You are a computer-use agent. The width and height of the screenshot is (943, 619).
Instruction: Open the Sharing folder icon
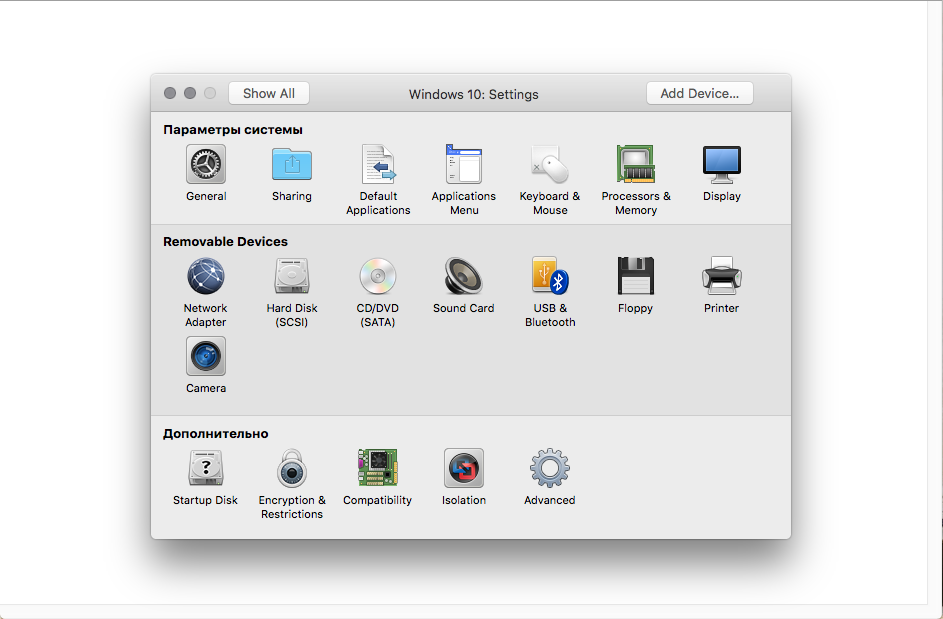[x=292, y=164]
